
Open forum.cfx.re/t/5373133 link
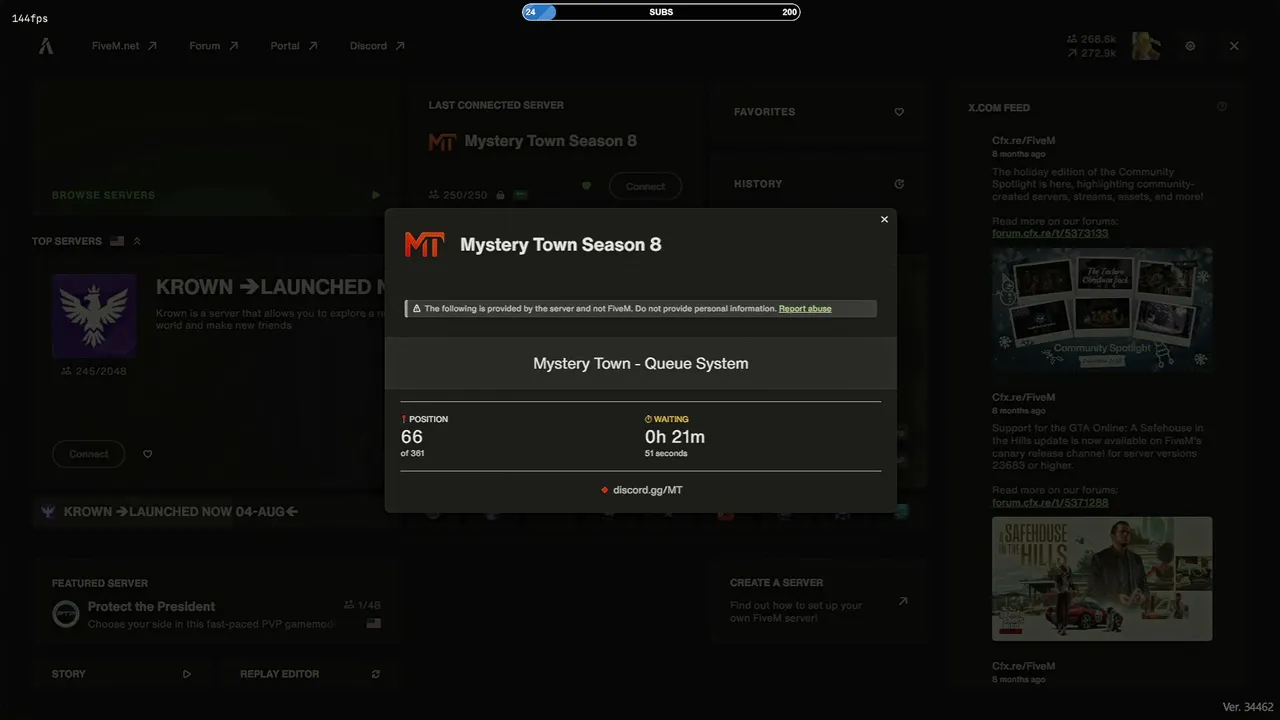pos(1050,233)
